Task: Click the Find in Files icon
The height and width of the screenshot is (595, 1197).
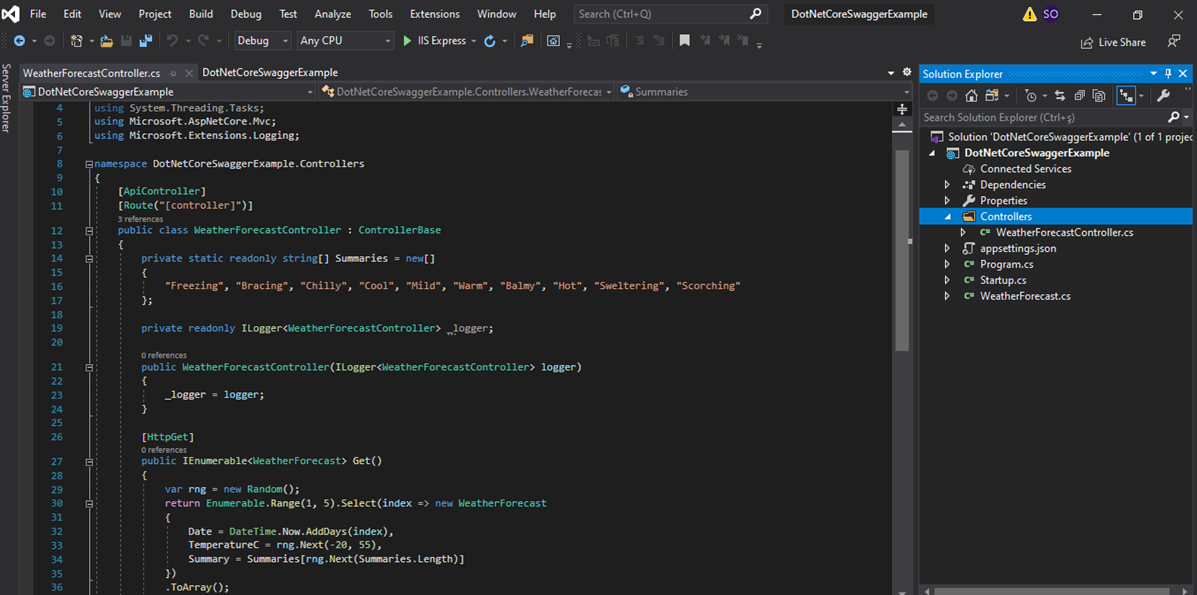Action: (x=527, y=40)
